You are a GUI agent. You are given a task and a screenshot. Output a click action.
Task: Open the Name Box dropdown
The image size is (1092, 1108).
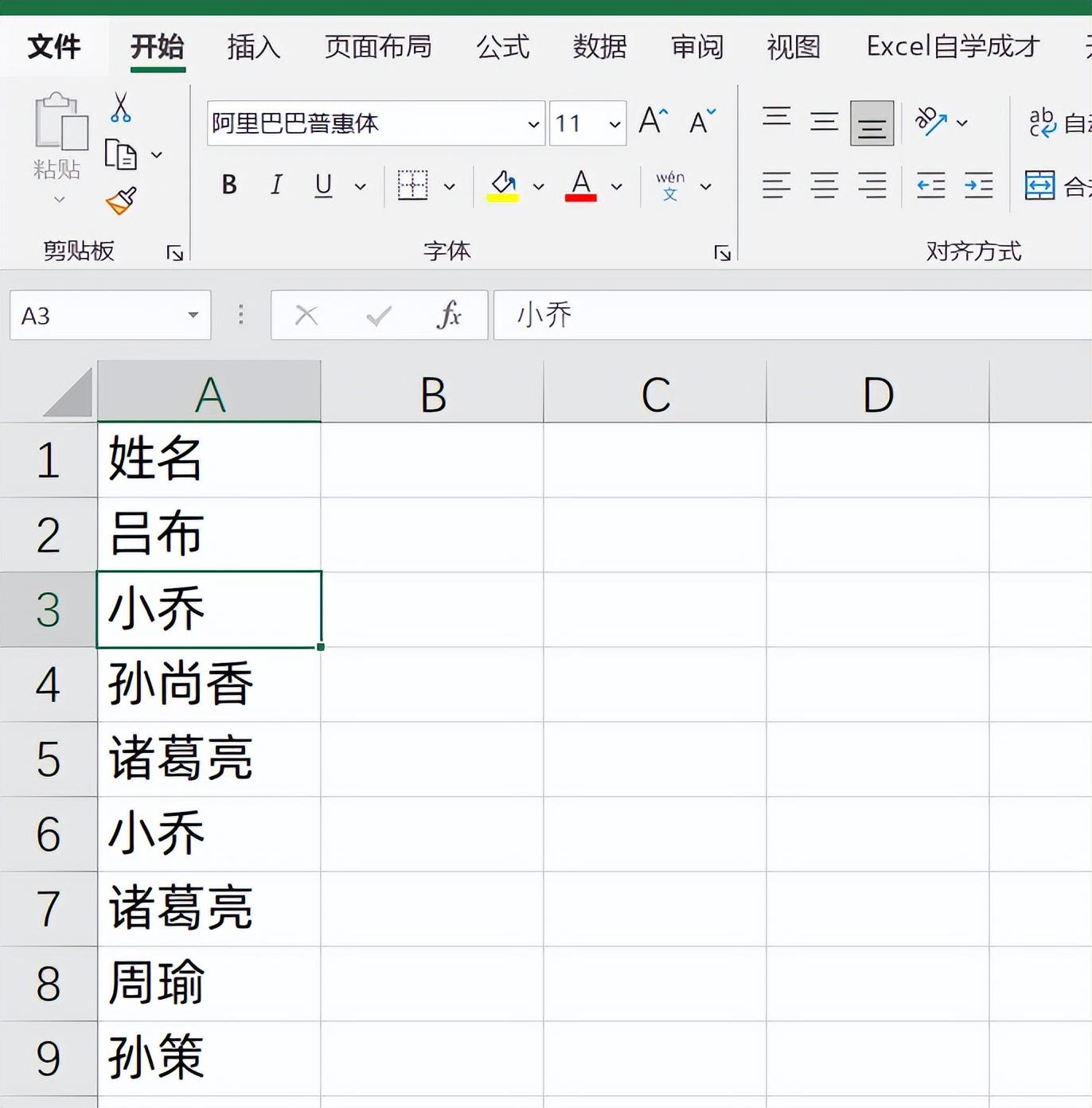coord(193,315)
